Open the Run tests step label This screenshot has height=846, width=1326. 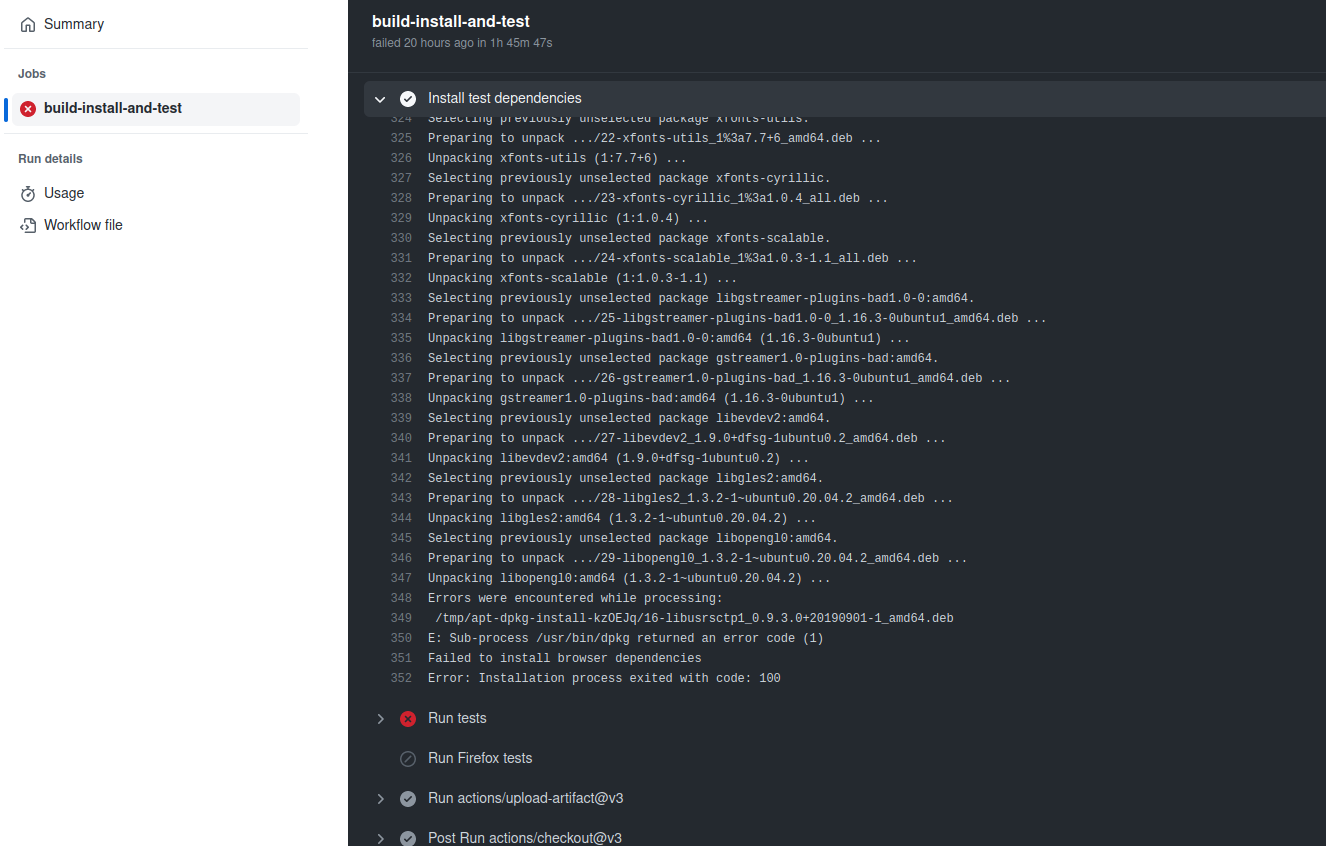pyautogui.click(x=457, y=718)
